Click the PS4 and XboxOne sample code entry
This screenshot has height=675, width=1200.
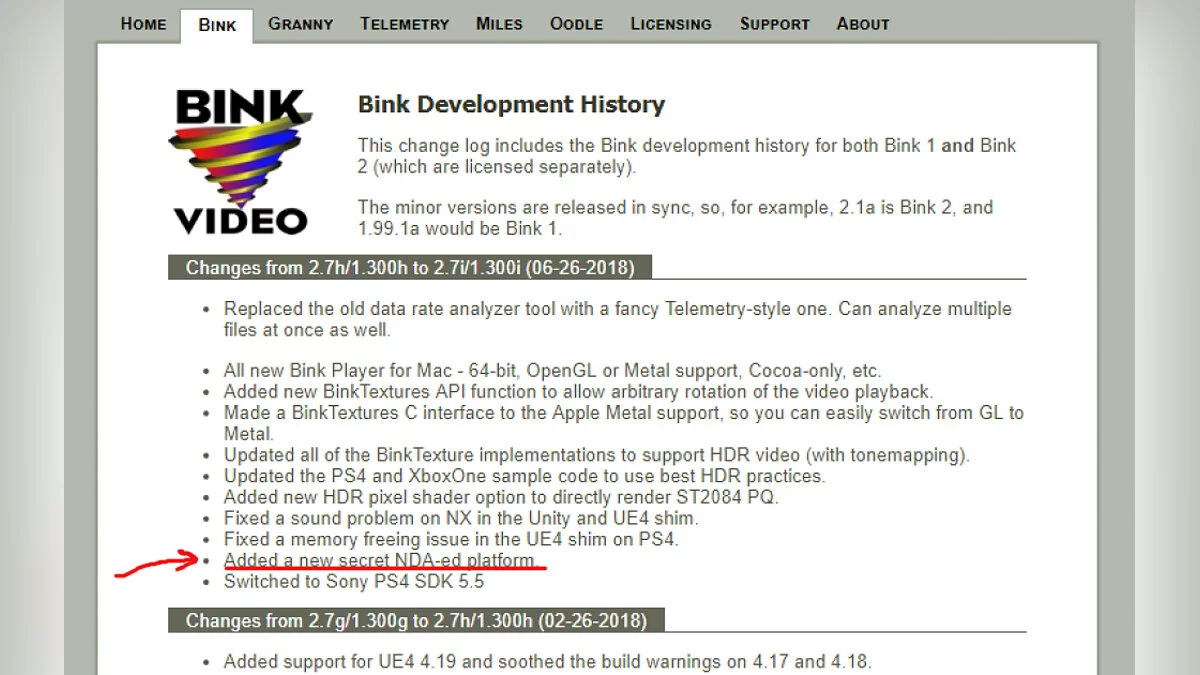[524, 476]
